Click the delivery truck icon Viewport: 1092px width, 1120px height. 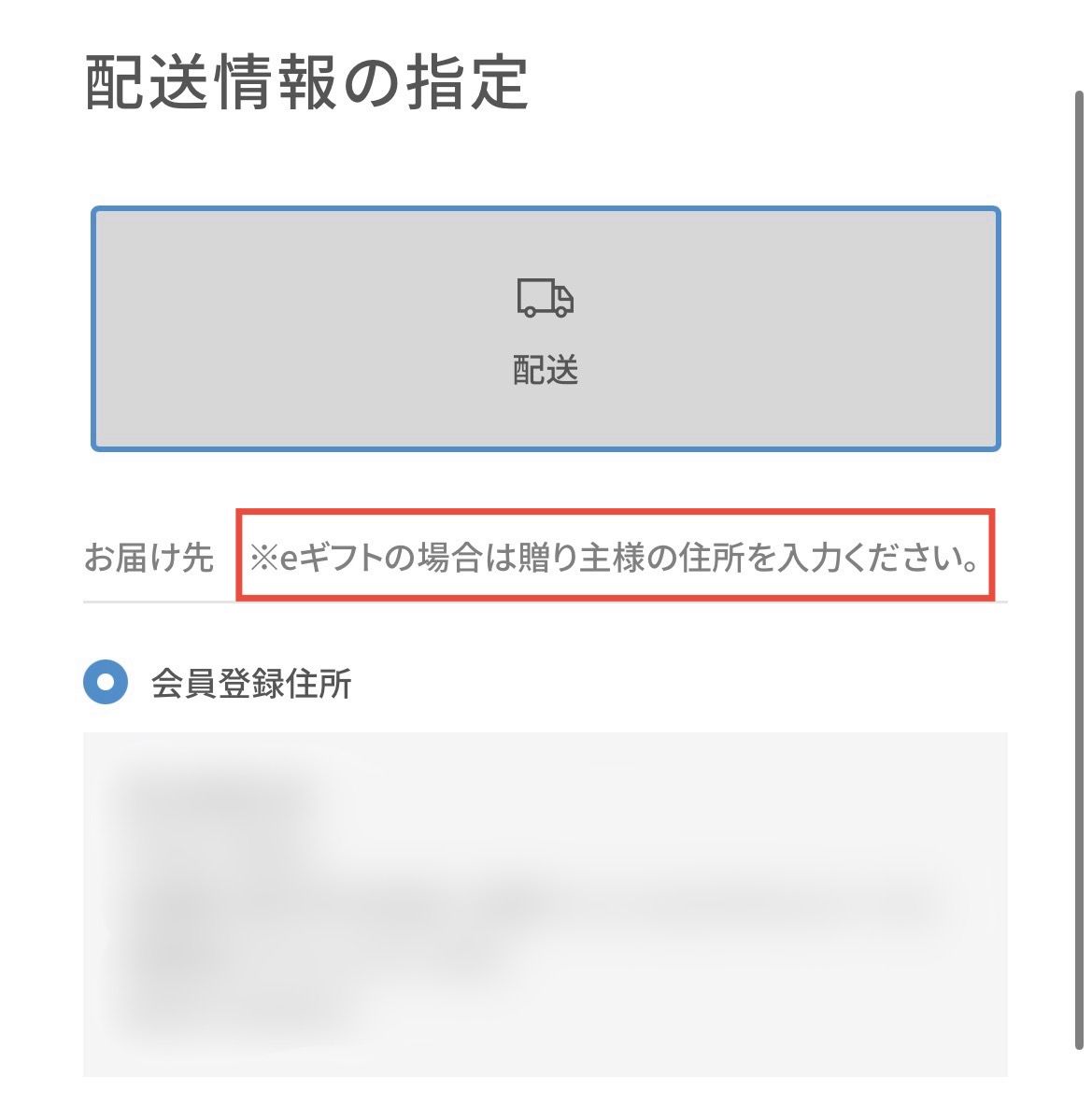[x=545, y=298]
